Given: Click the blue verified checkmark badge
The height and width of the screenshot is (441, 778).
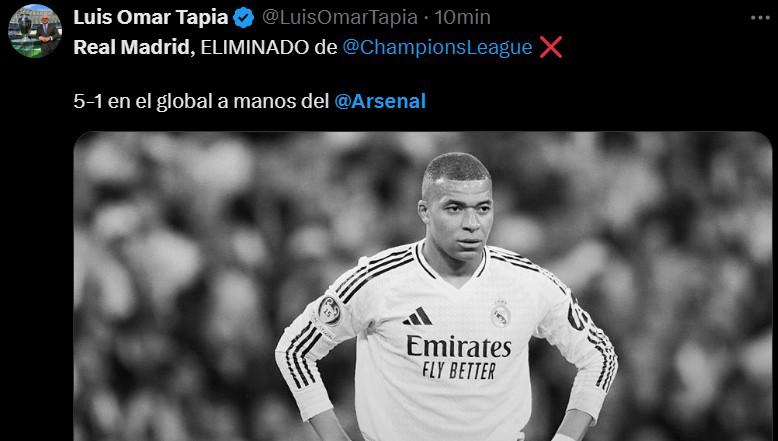Looking at the screenshot, I should [x=244, y=18].
